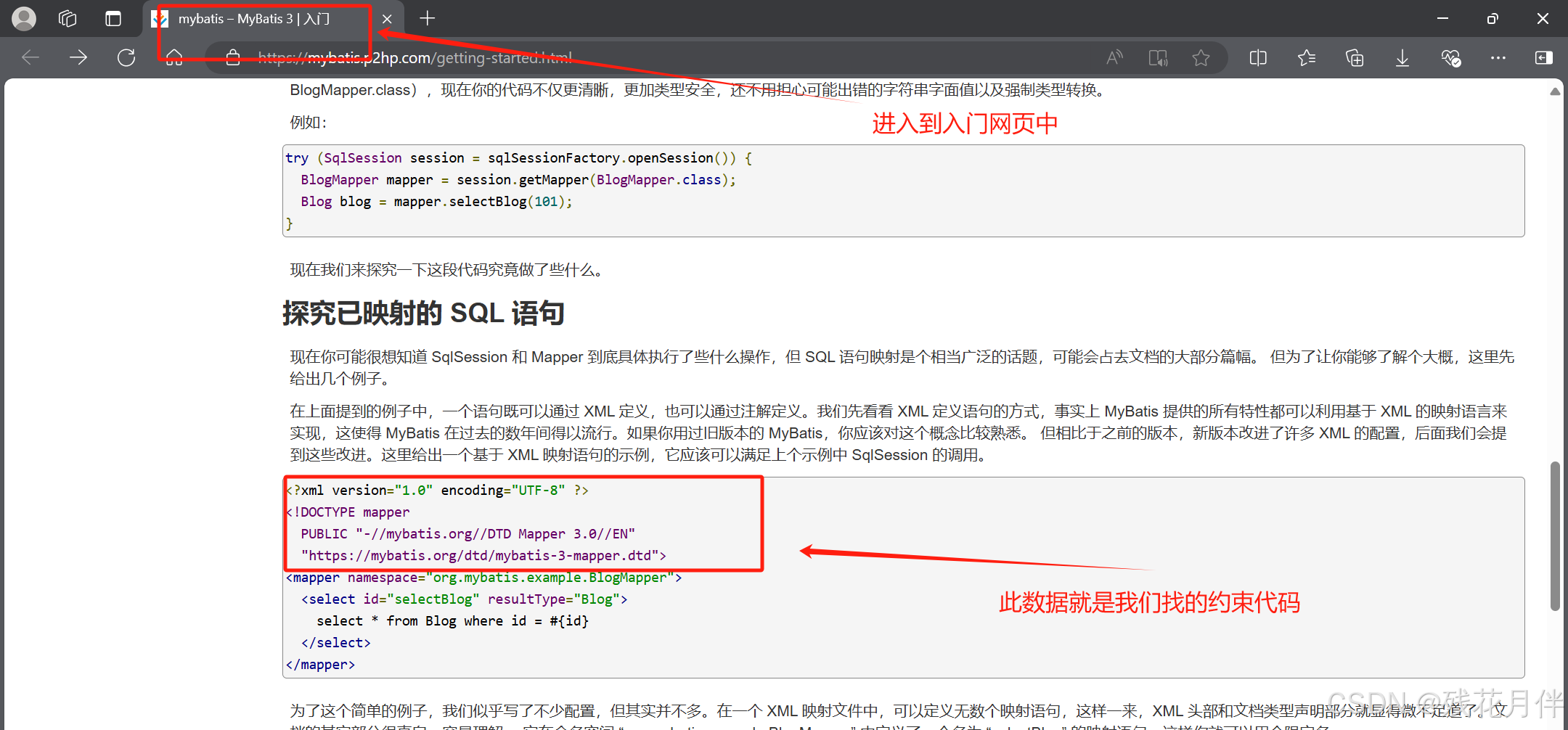Open the downloads panel
The image size is (1568, 730).
point(1402,57)
